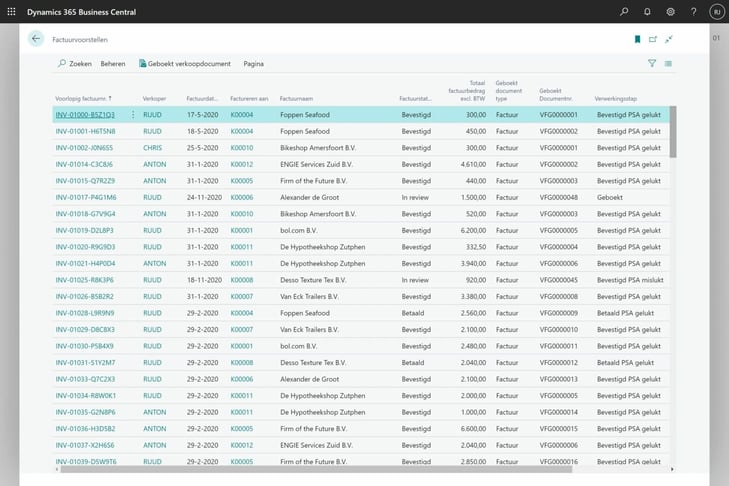
Task: Select 'Betaald' status in INV-01028 row
Action: coord(413,313)
